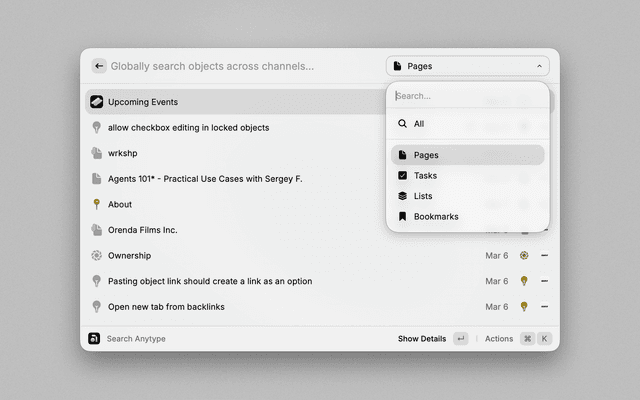Open the 'allow checkbox editing in locked objects' result
Screen dimensions: 640x400
188,128
